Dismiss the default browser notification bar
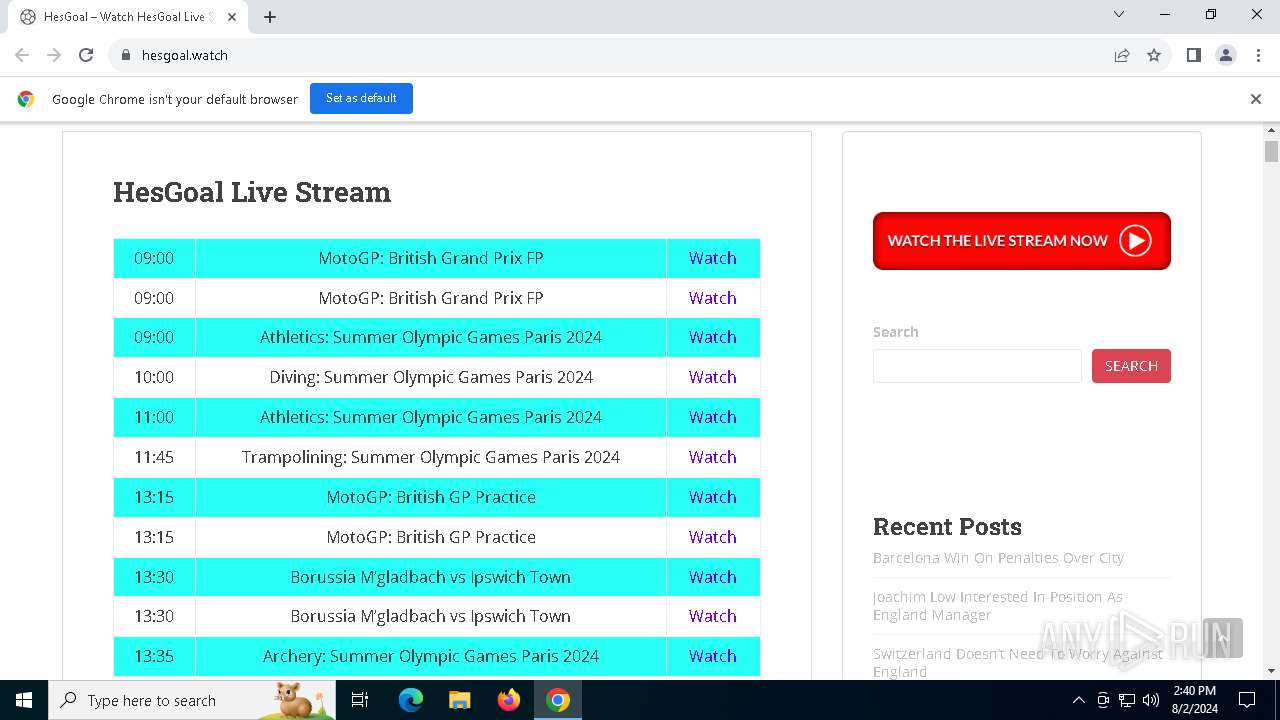1280x720 pixels. point(1256,99)
